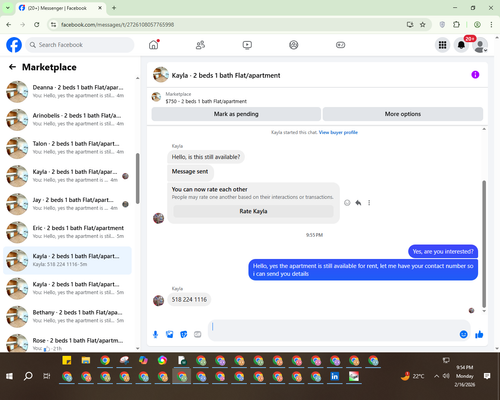
Task: Open the purple conversation information icon
Action: coord(475,75)
